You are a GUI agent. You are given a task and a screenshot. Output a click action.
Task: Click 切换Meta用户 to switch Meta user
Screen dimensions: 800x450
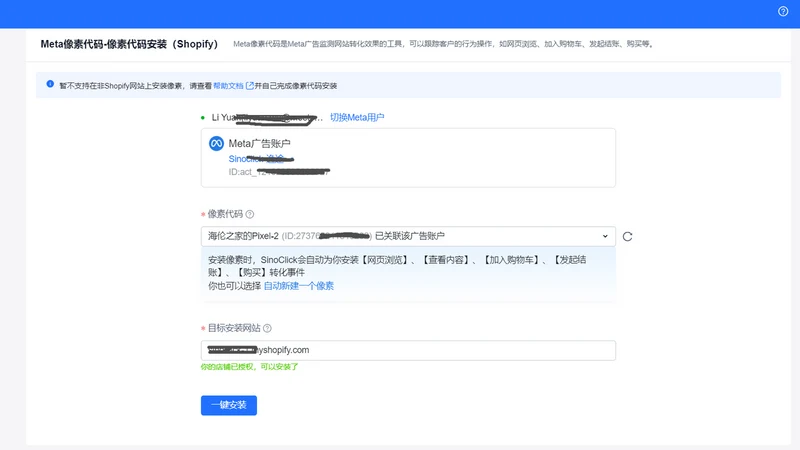(357, 117)
